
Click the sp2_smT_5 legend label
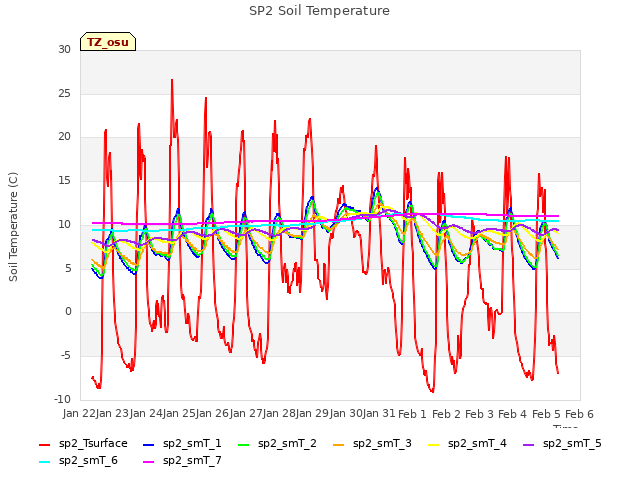coord(572,444)
